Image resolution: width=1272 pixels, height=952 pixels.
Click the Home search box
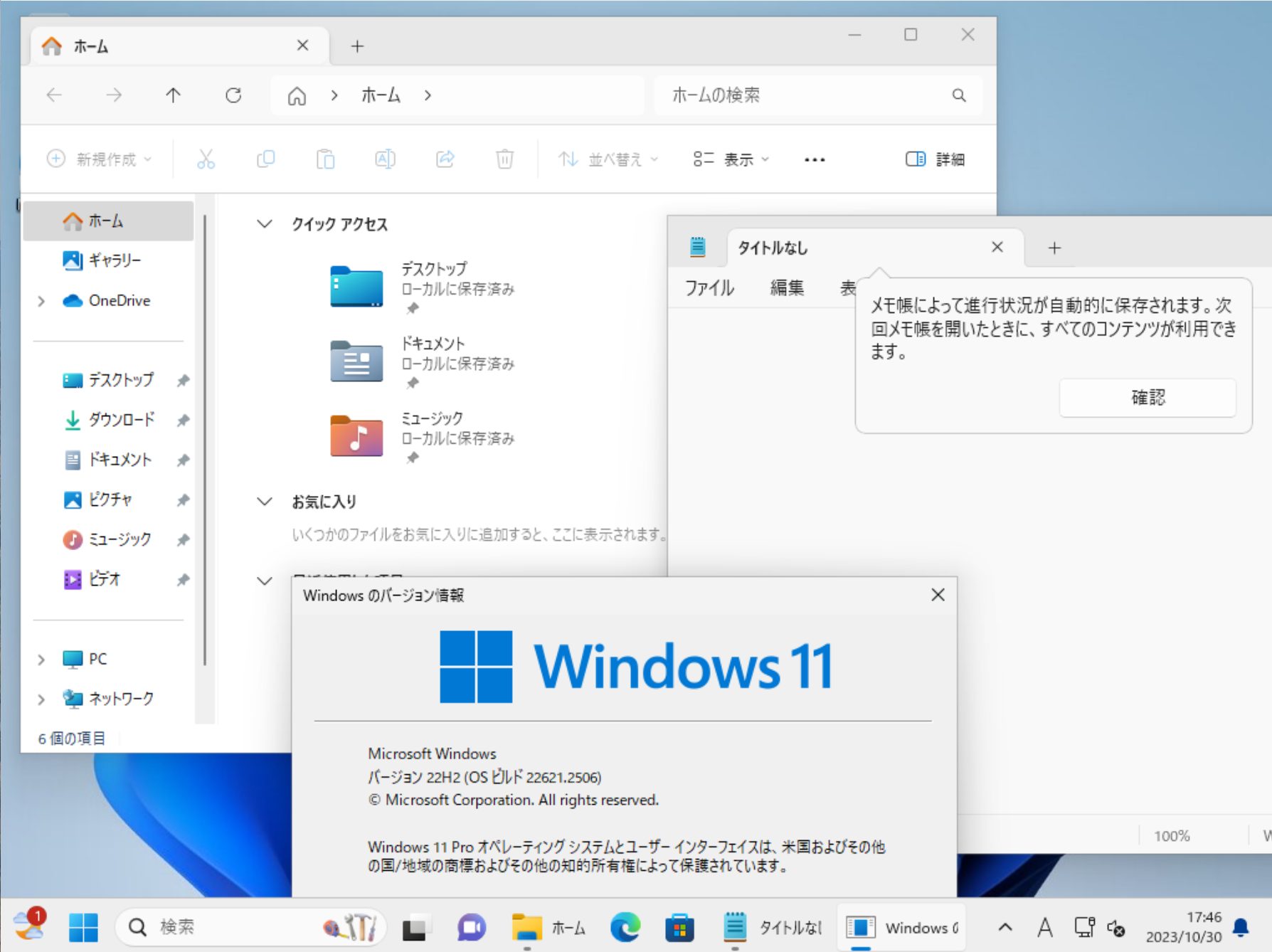tap(804, 95)
